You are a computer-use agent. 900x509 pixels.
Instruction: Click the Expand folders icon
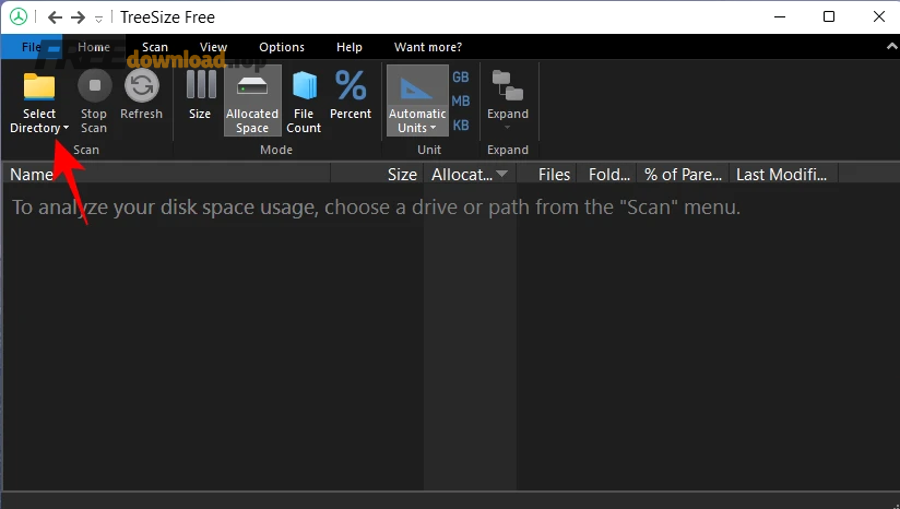pyautogui.click(x=508, y=87)
